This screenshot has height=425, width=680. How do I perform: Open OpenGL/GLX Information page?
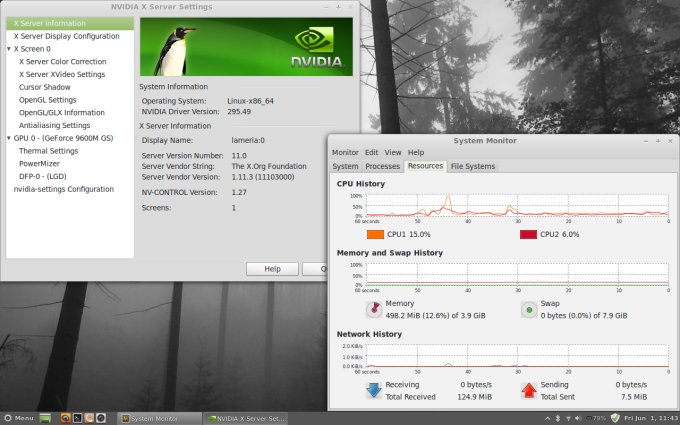[x=62, y=112]
